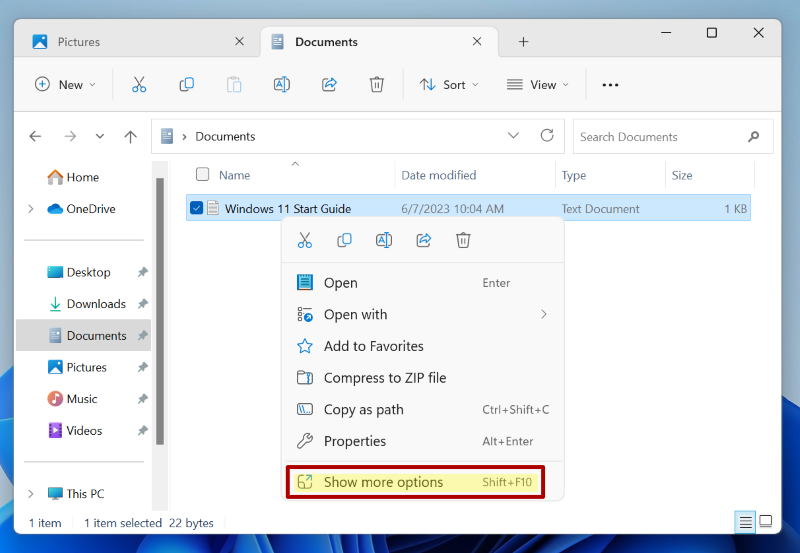This screenshot has height=553, width=800.
Task: Click the Copy icon in the toolbar
Action: [187, 85]
